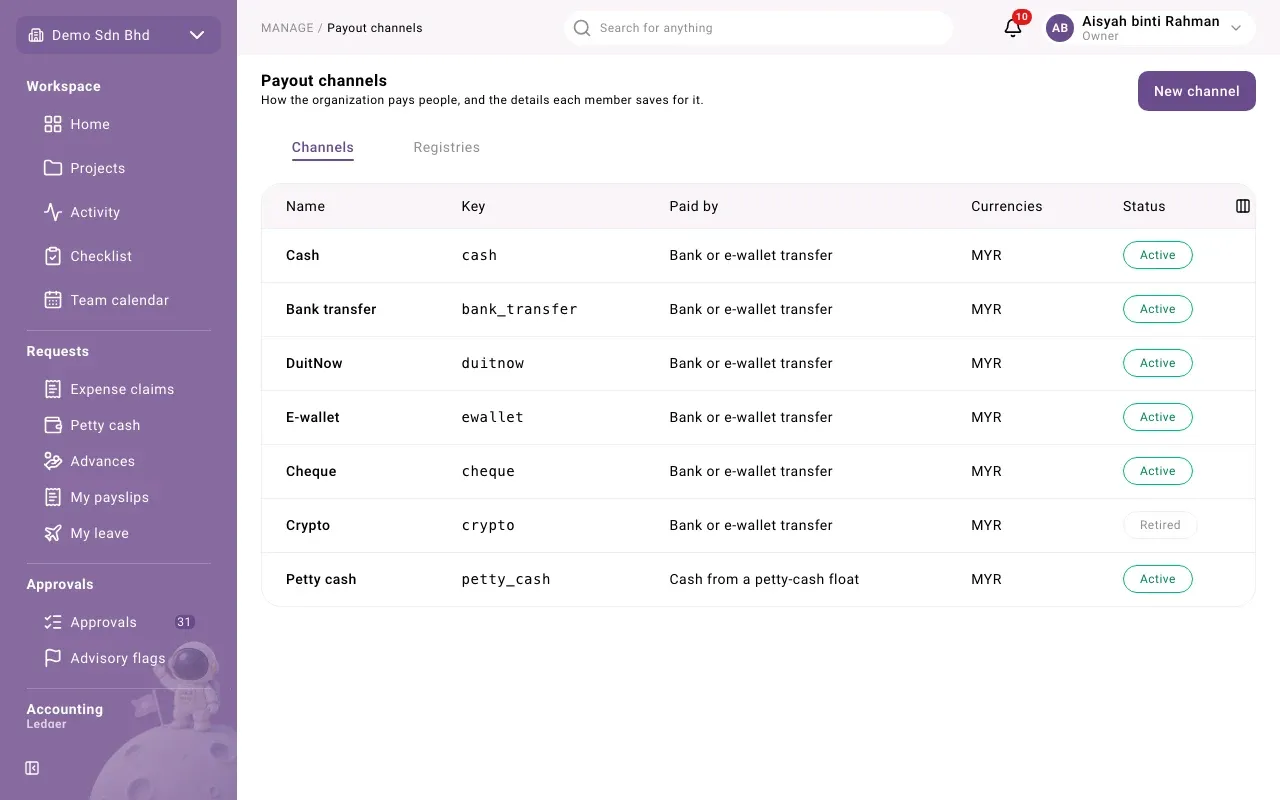Open the Bank transfer channel row
The width and height of the screenshot is (1280, 800).
click(x=758, y=309)
